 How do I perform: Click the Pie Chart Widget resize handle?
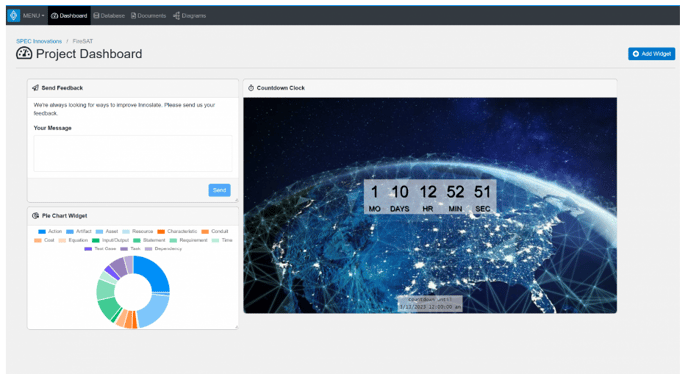236,327
